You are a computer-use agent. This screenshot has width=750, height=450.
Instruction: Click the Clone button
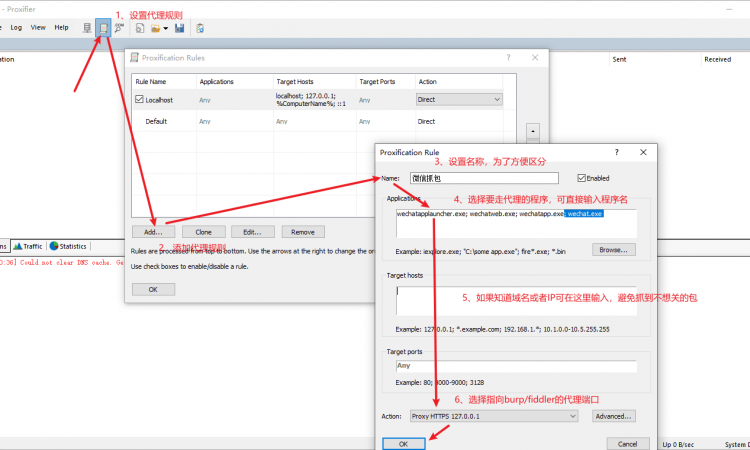click(x=203, y=232)
